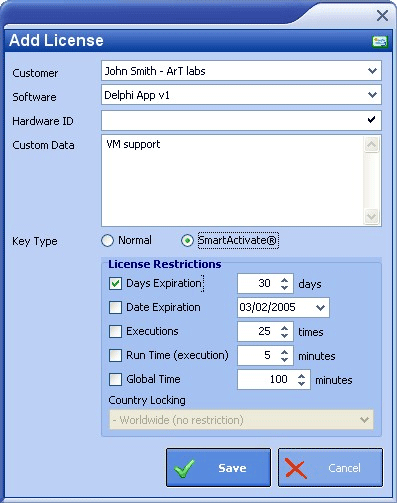The image size is (397, 503).
Task: Increase the run time minutes
Action: [x=284, y=352]
